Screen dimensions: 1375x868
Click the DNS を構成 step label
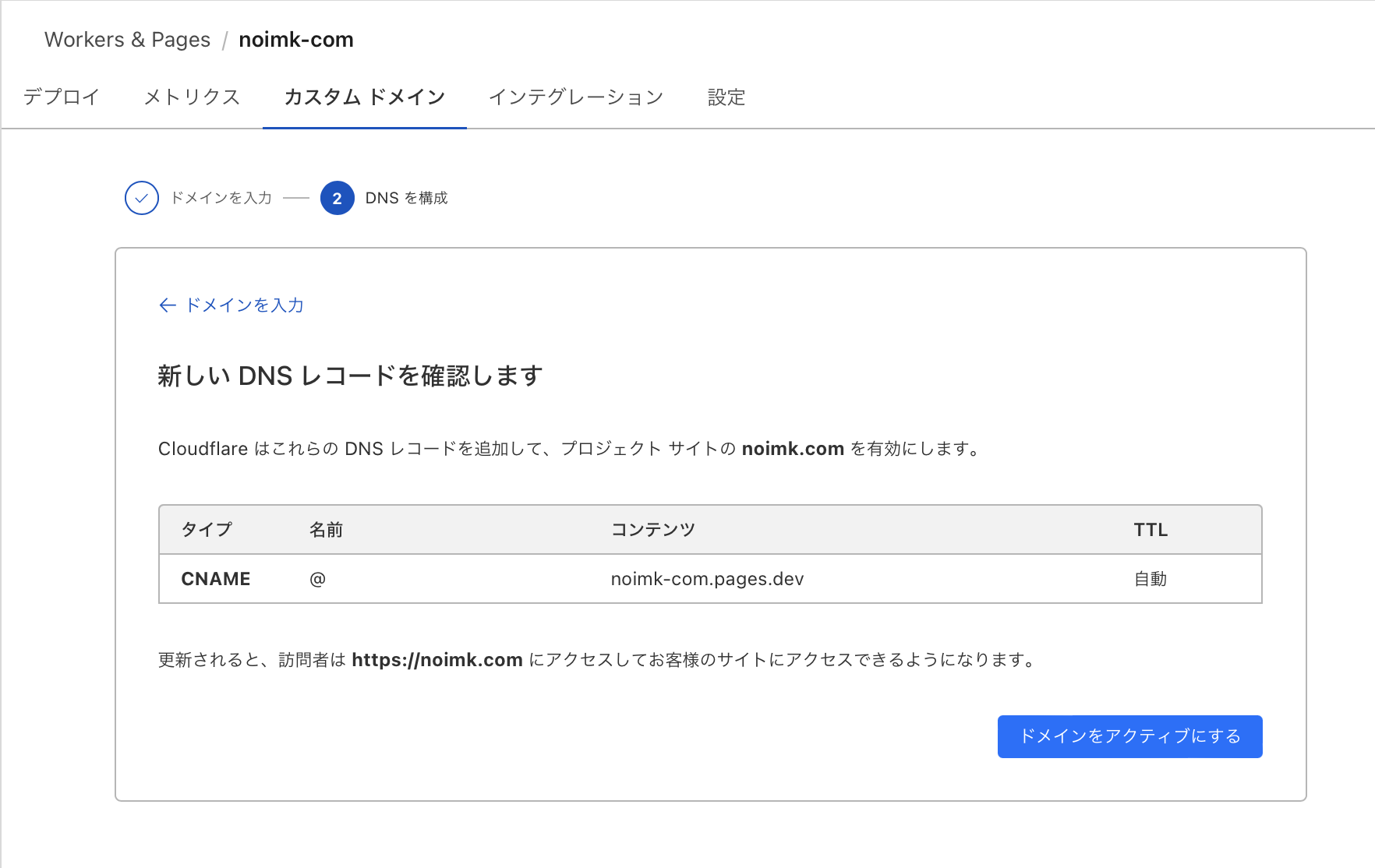coord(407,198)
